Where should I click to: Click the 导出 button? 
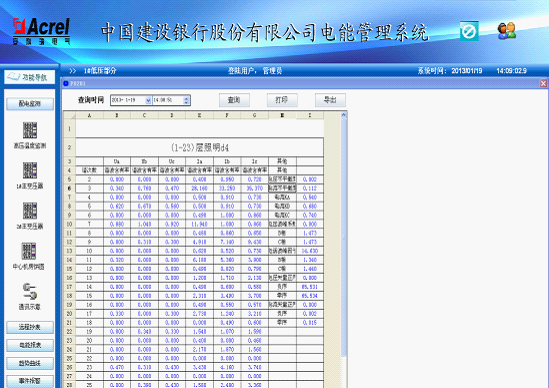[330, 100]
